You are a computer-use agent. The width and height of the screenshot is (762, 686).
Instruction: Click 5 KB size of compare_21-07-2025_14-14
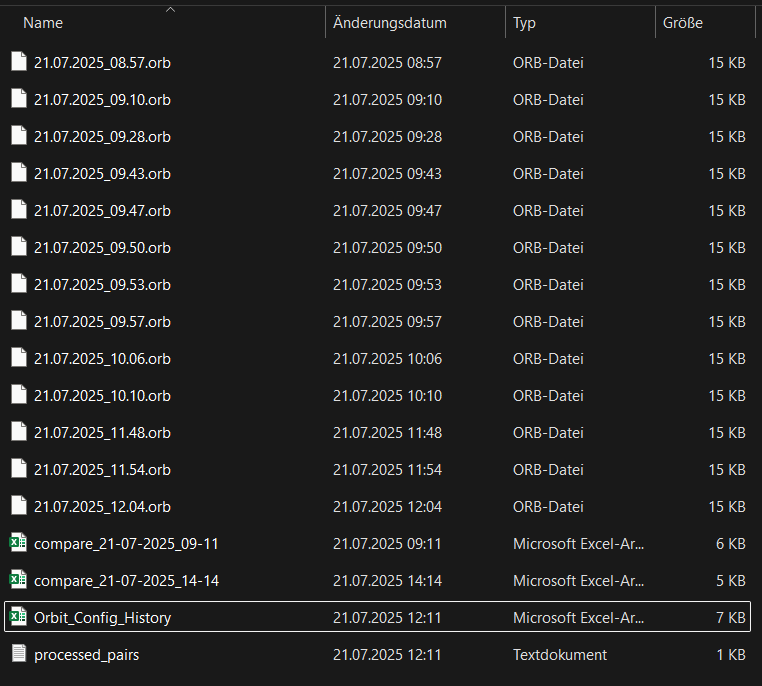tap(730, 581)
